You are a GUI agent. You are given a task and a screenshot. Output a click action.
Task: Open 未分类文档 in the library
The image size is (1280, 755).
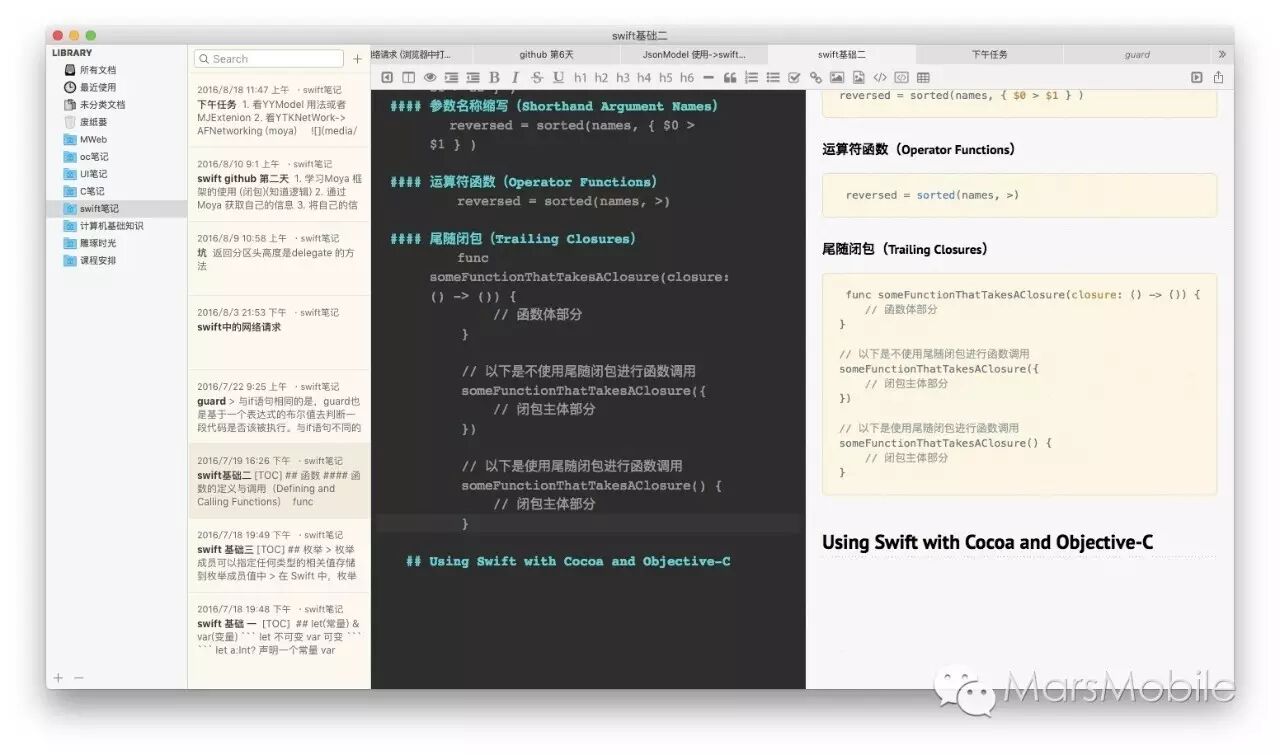(x=116, y=104)
